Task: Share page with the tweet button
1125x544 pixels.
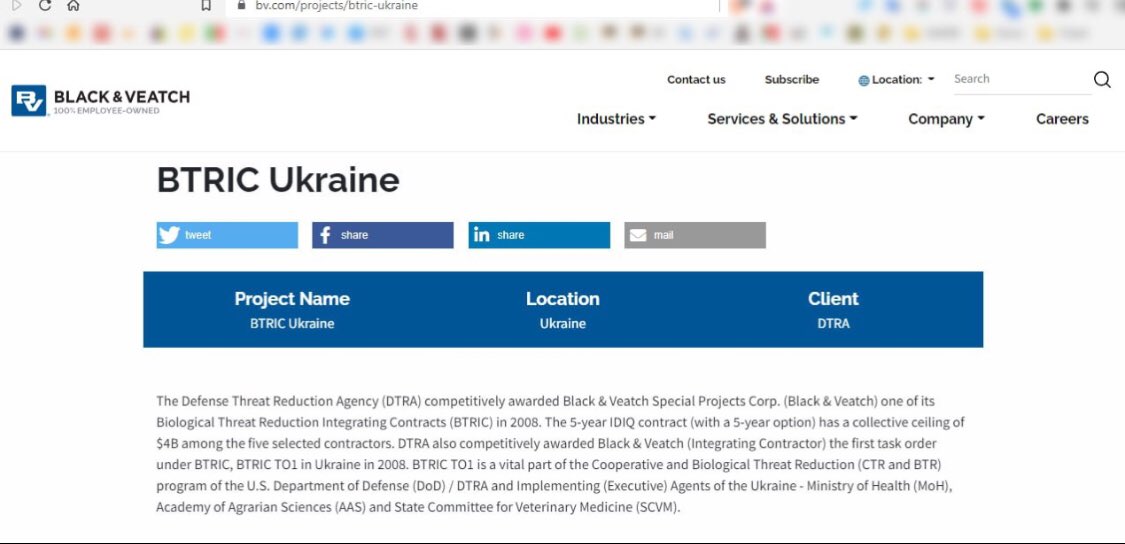Action: click(227, 235)
